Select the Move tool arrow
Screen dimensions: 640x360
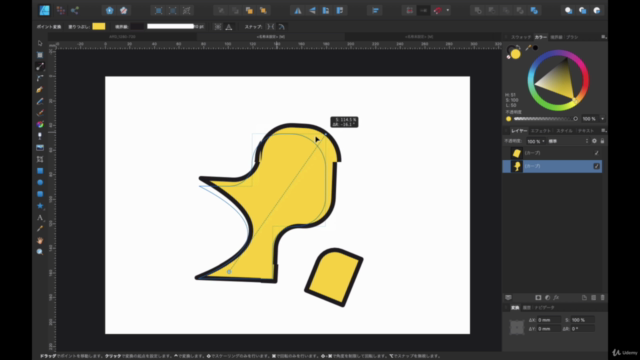coord(40,43)
